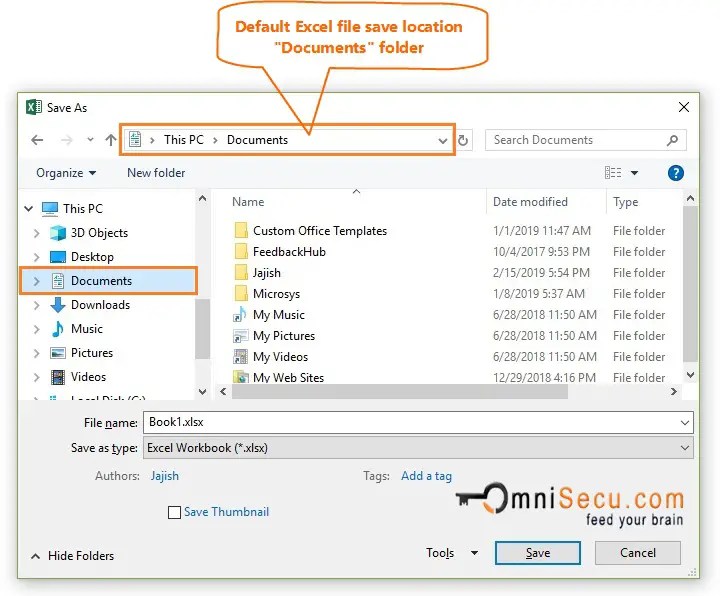
Task: Open the Save as type combo box
Action: tap(418, 448)
